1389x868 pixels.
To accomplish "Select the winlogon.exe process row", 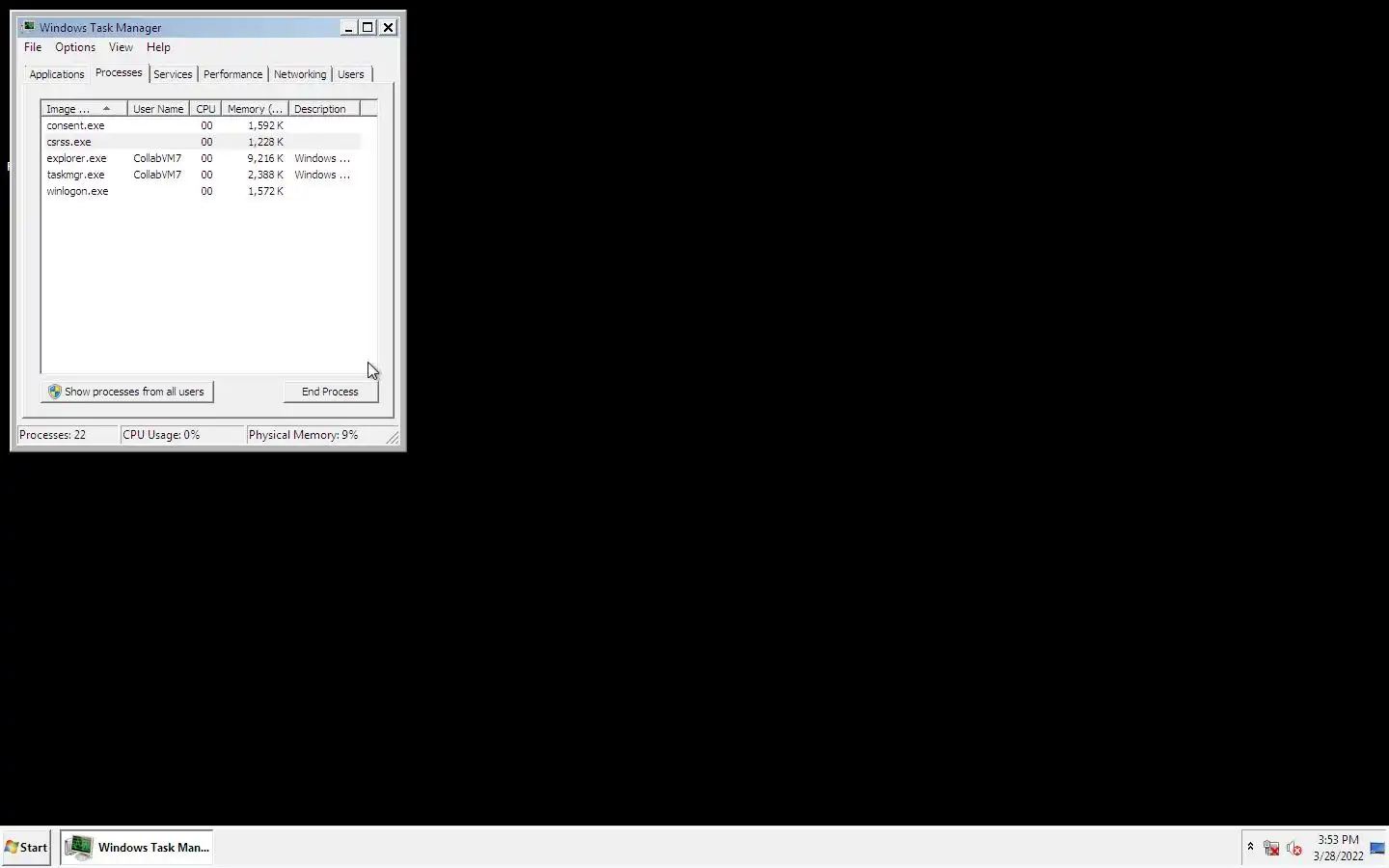I will pos(201,191).
